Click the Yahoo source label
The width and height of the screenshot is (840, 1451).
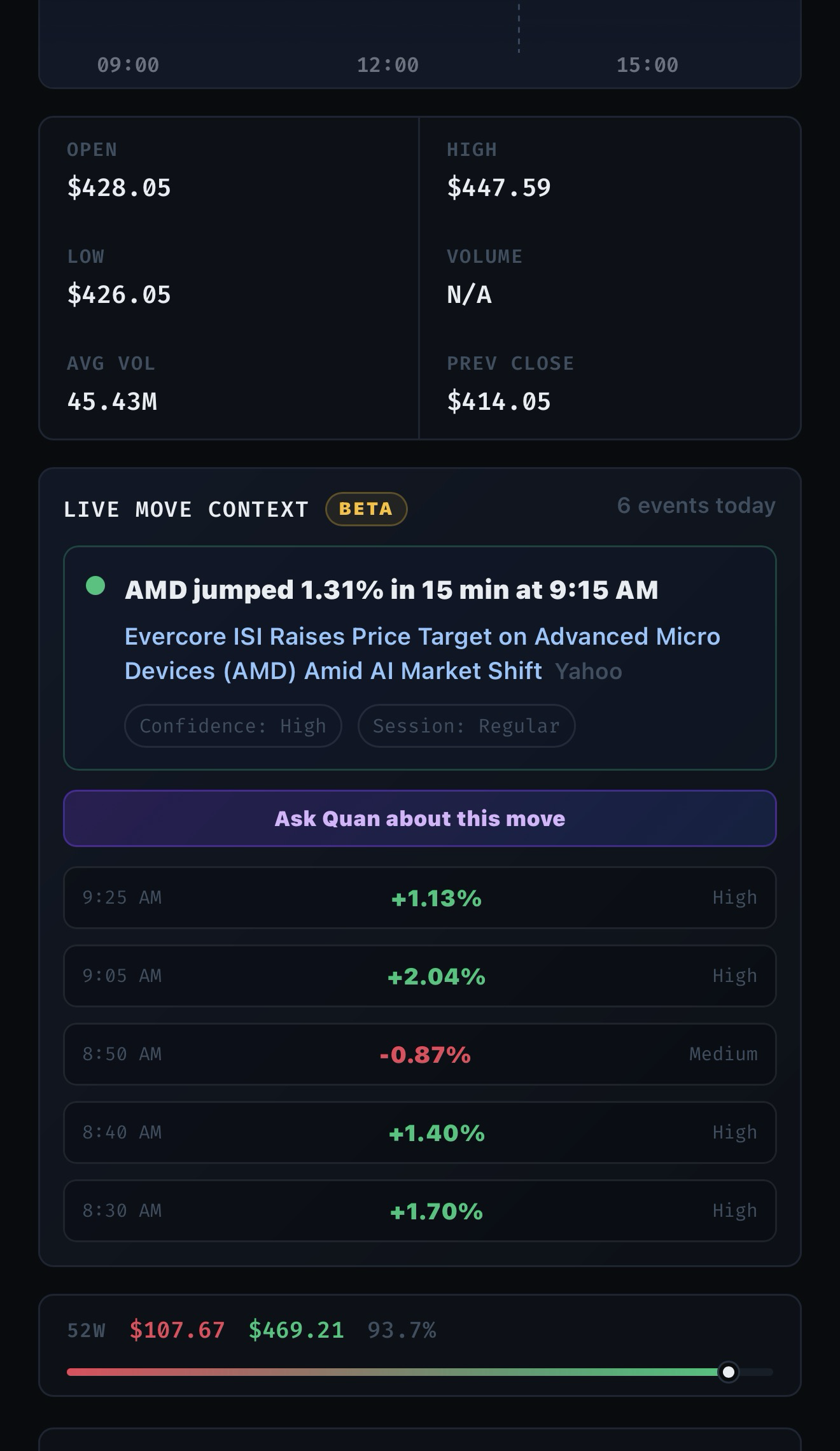[x=589, y=671]
